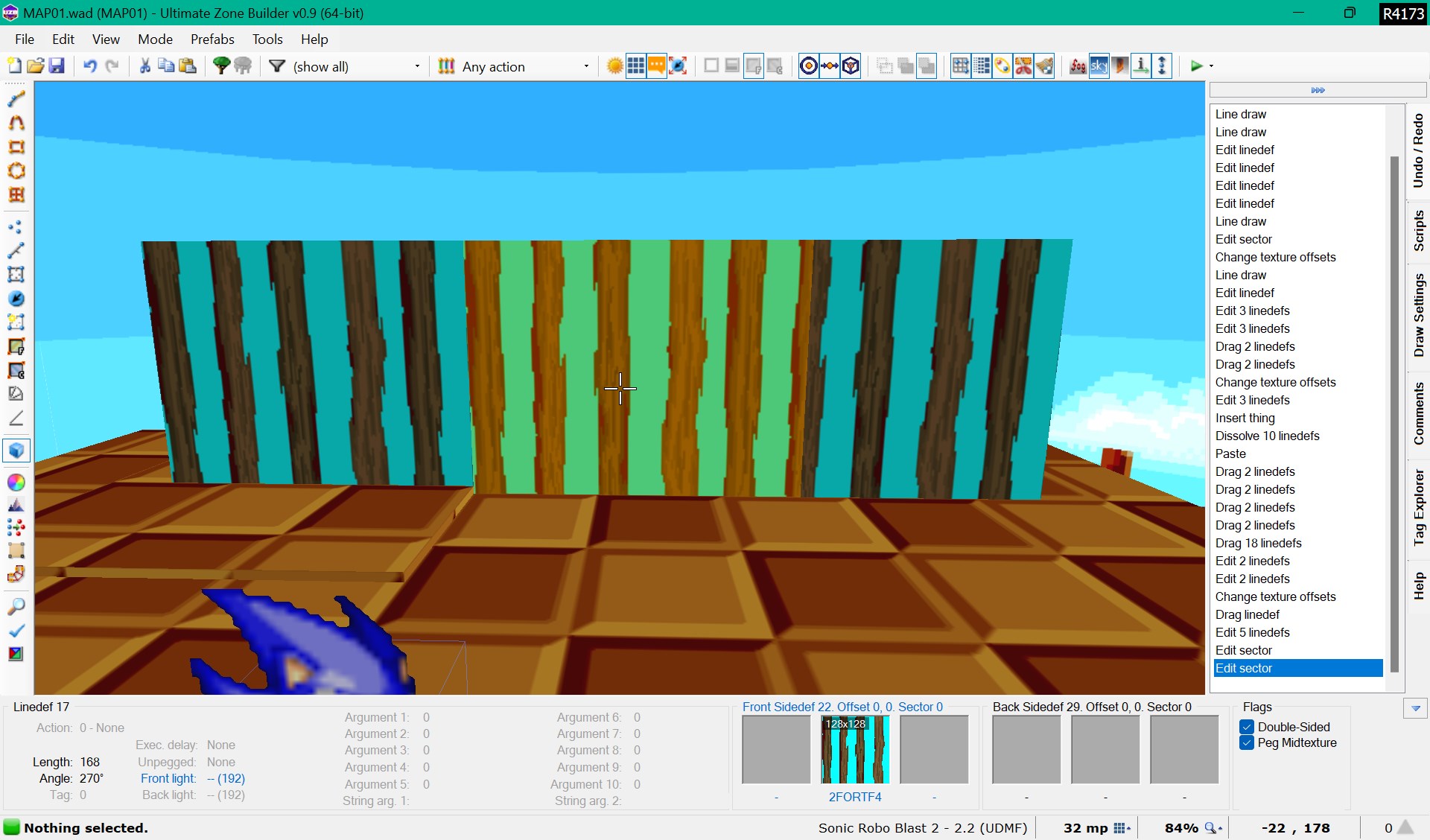Click the things filter funnel icon
This screenshot has height=840, width=1430.
[277, 66]
